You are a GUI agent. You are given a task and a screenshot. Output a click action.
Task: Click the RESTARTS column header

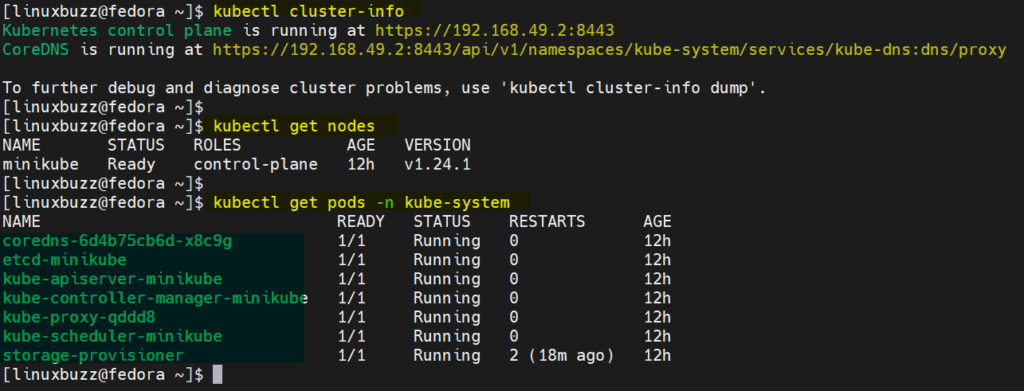pyautogui.click(x=547, y=221)
